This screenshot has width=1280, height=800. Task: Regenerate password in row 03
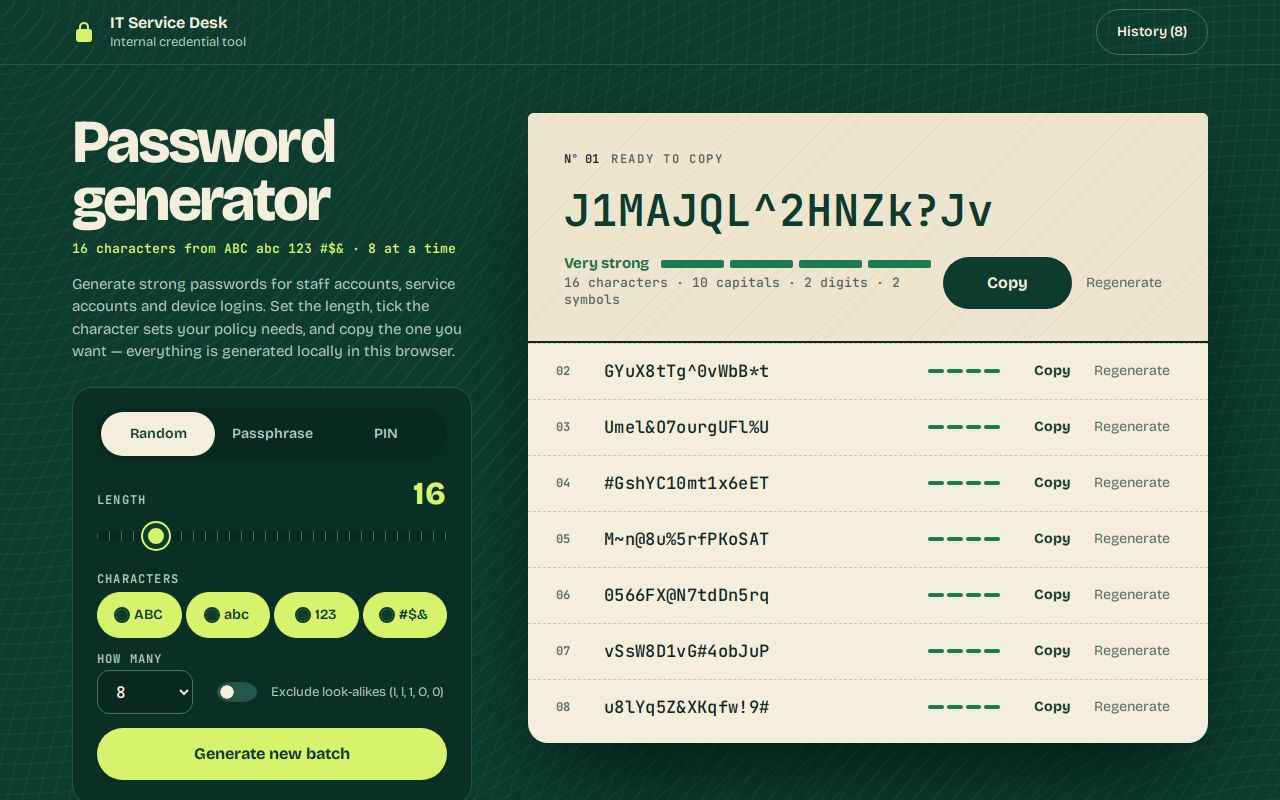1132,427
